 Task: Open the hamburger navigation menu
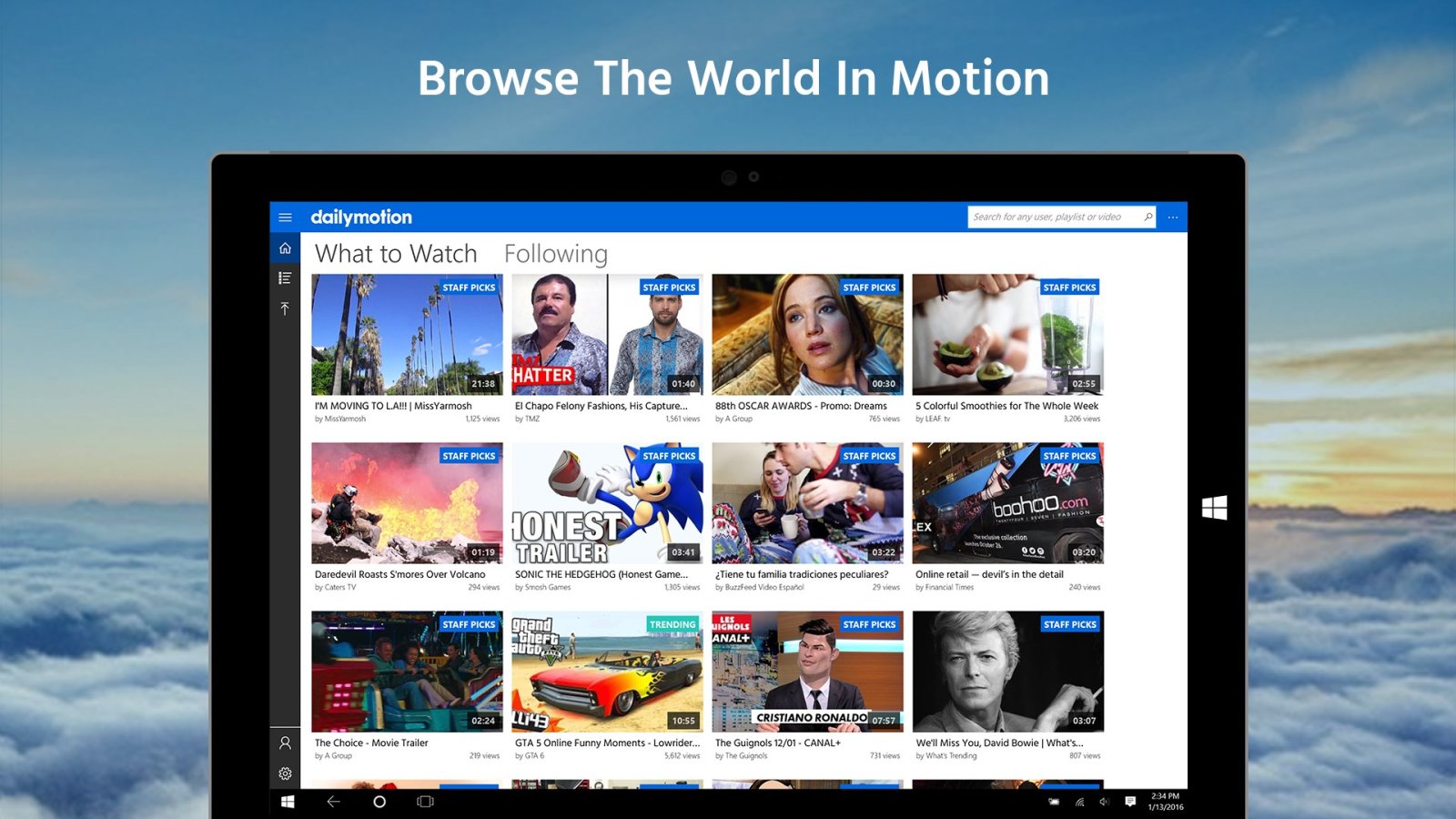click(x=285, y=217)
